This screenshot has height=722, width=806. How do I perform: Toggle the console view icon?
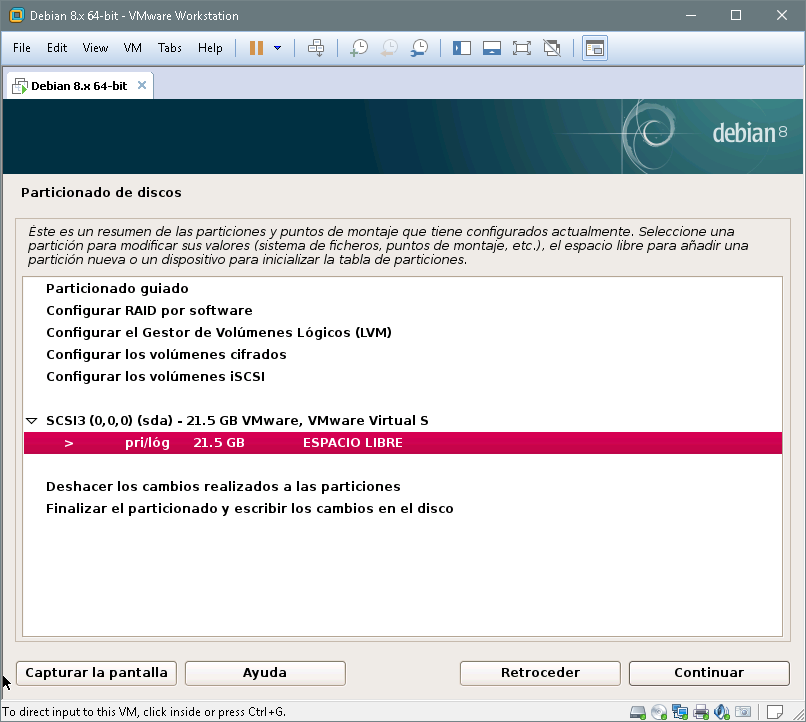click(595, 48)
